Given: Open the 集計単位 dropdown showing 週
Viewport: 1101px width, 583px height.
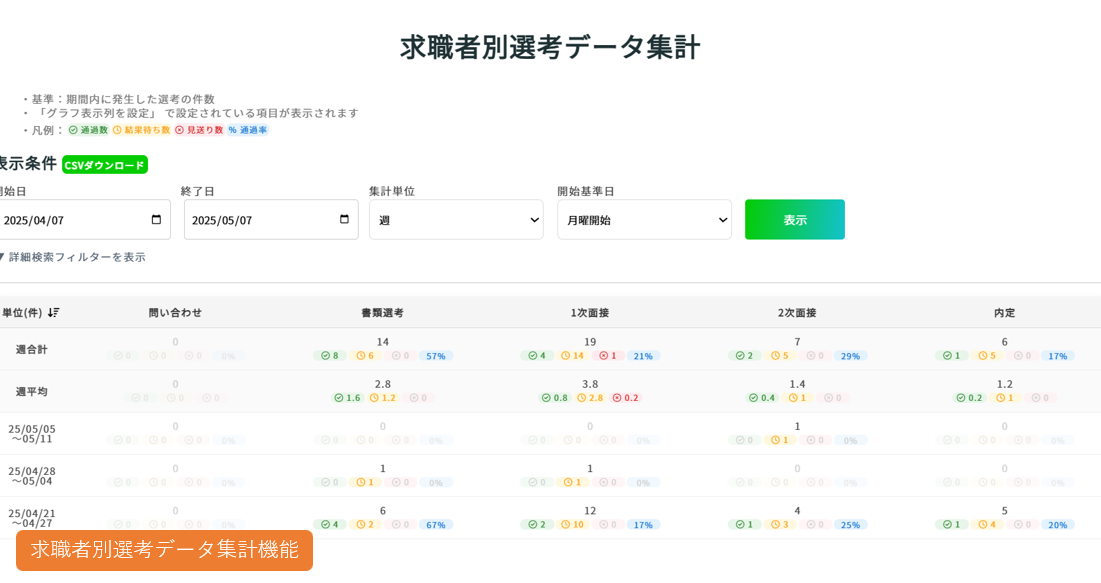Looking at the screenshot, I should (456, 220).
